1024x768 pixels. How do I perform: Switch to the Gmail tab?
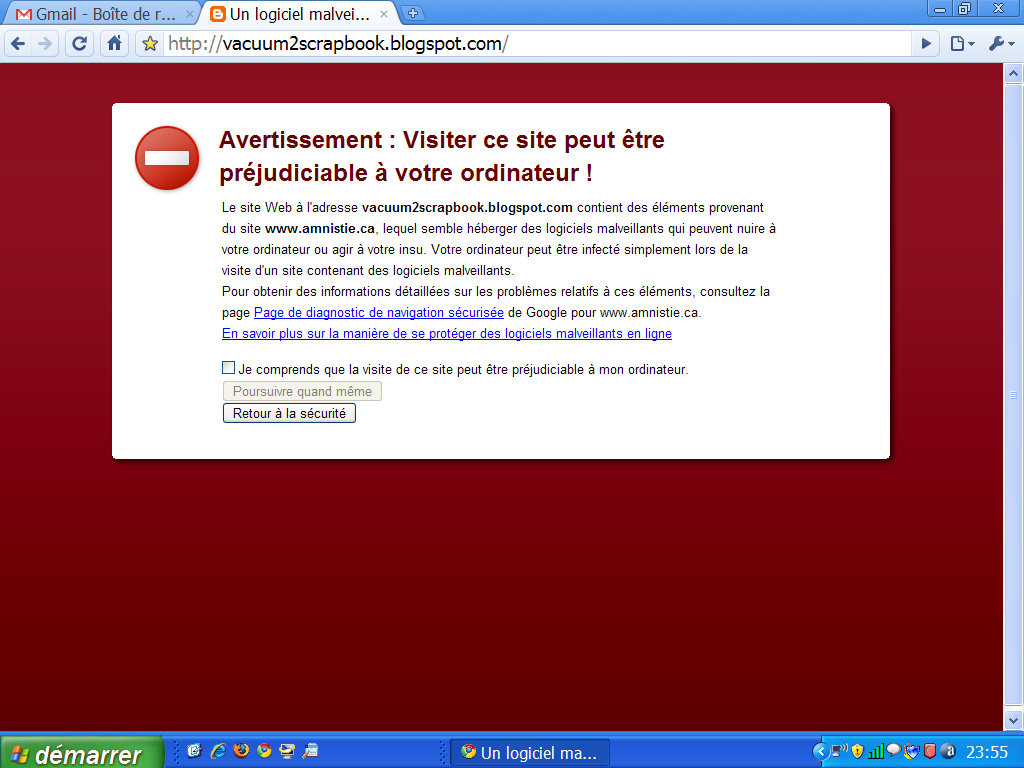pyautogui.click(x=90, y=14)
